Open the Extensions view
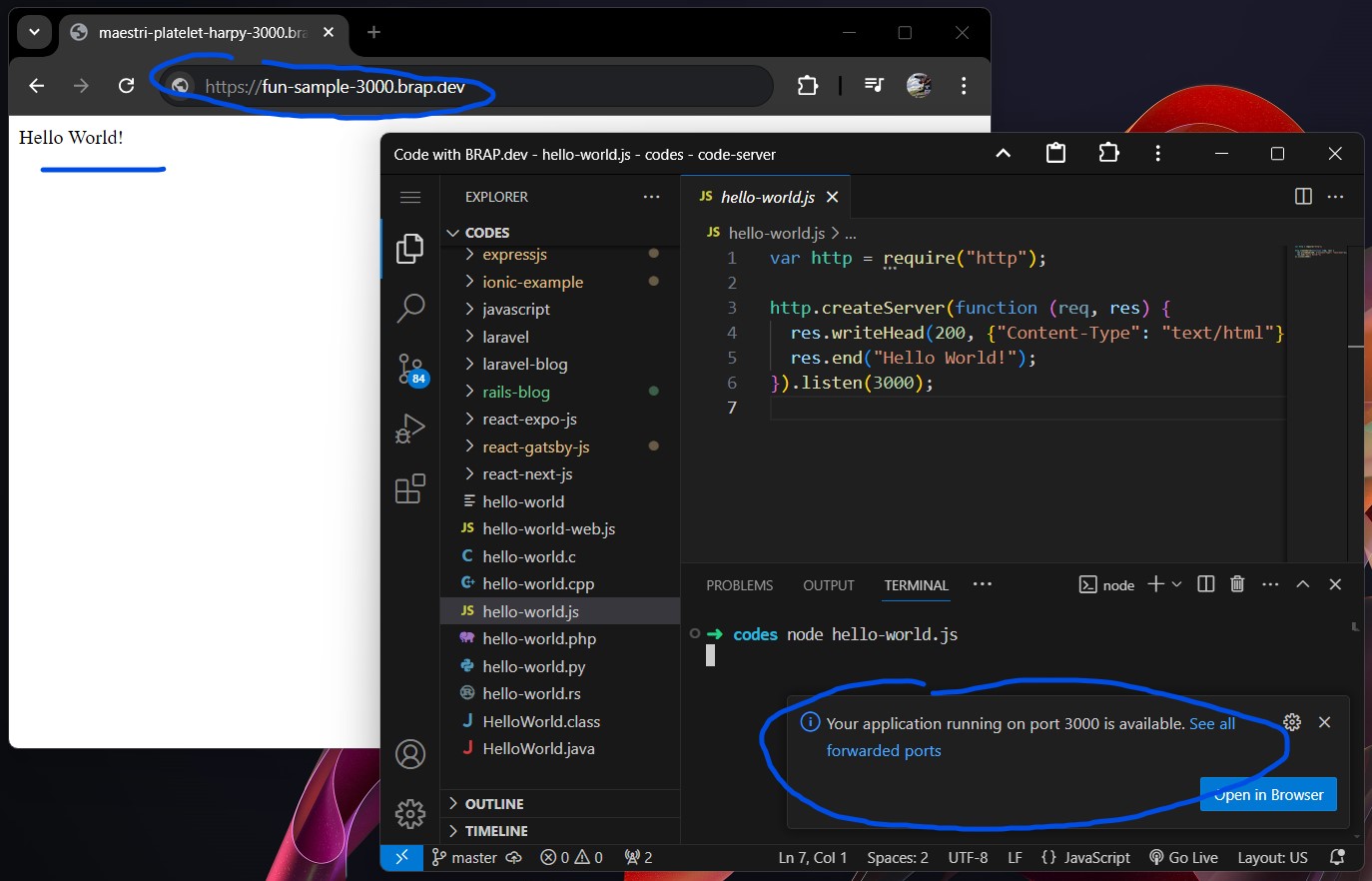 409,488
